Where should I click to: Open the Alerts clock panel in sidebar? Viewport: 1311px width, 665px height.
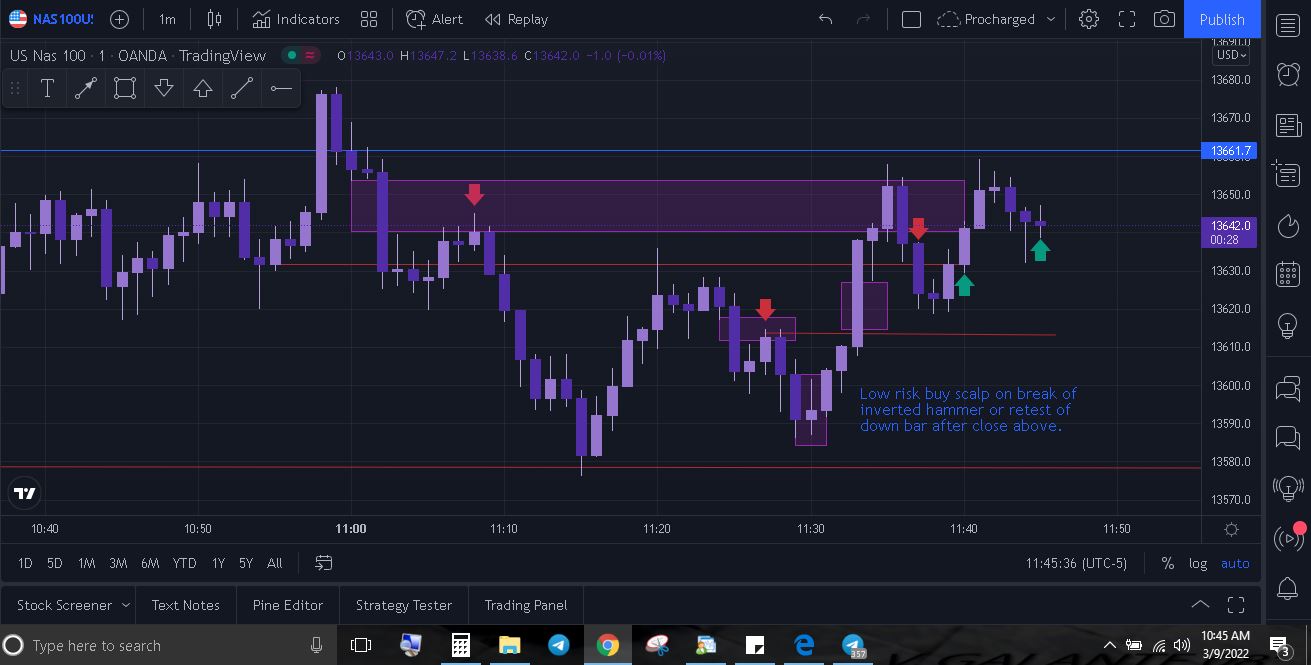click(x=1288, y=74)
